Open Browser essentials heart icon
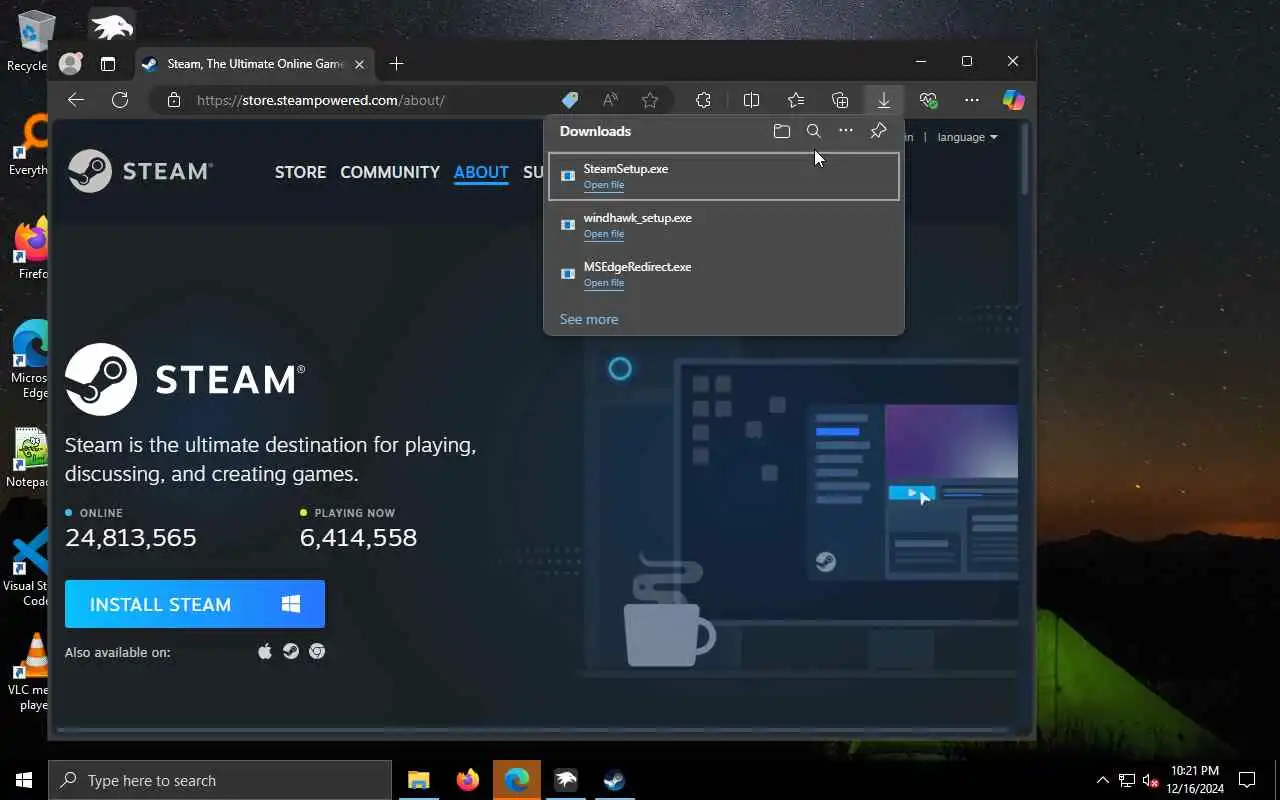This screenshot has height=800, width=1280. (x=928, y=100)
